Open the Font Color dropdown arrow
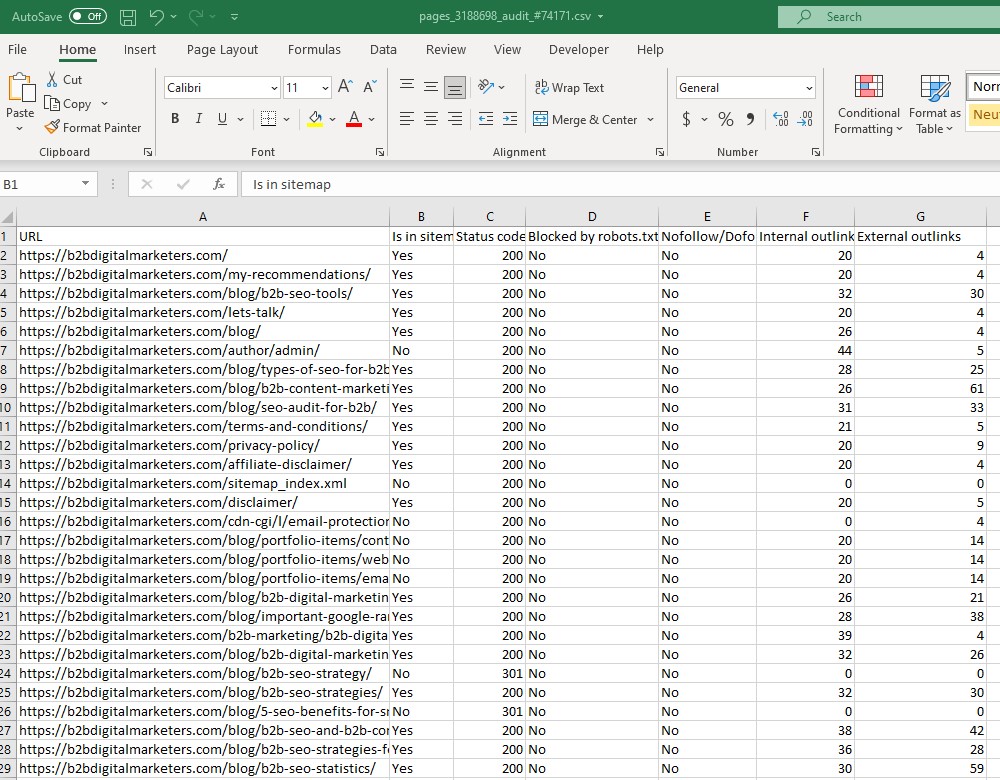 372,119
